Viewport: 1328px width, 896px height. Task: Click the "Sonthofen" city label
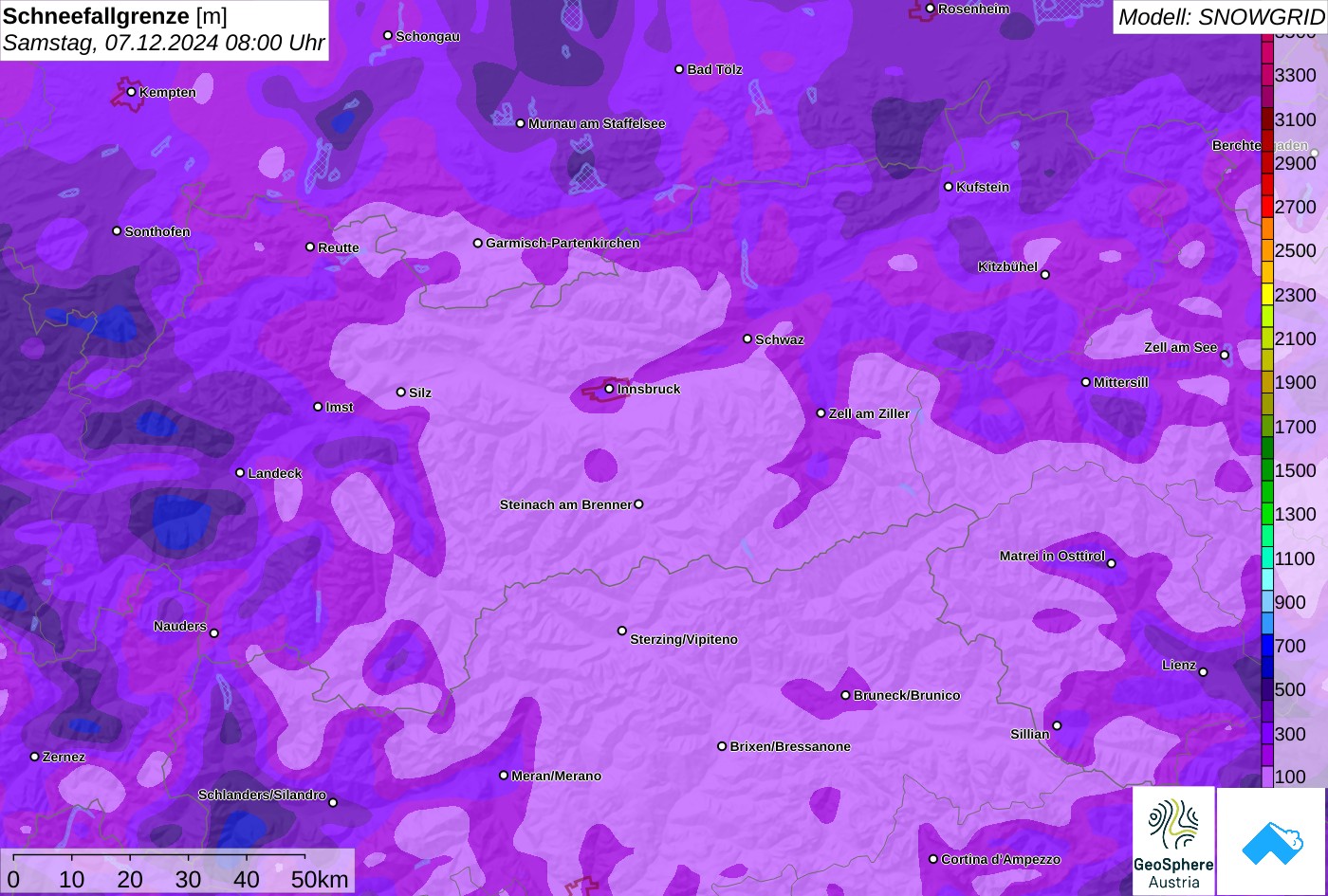pyautogui.click(x=157, y=231)
